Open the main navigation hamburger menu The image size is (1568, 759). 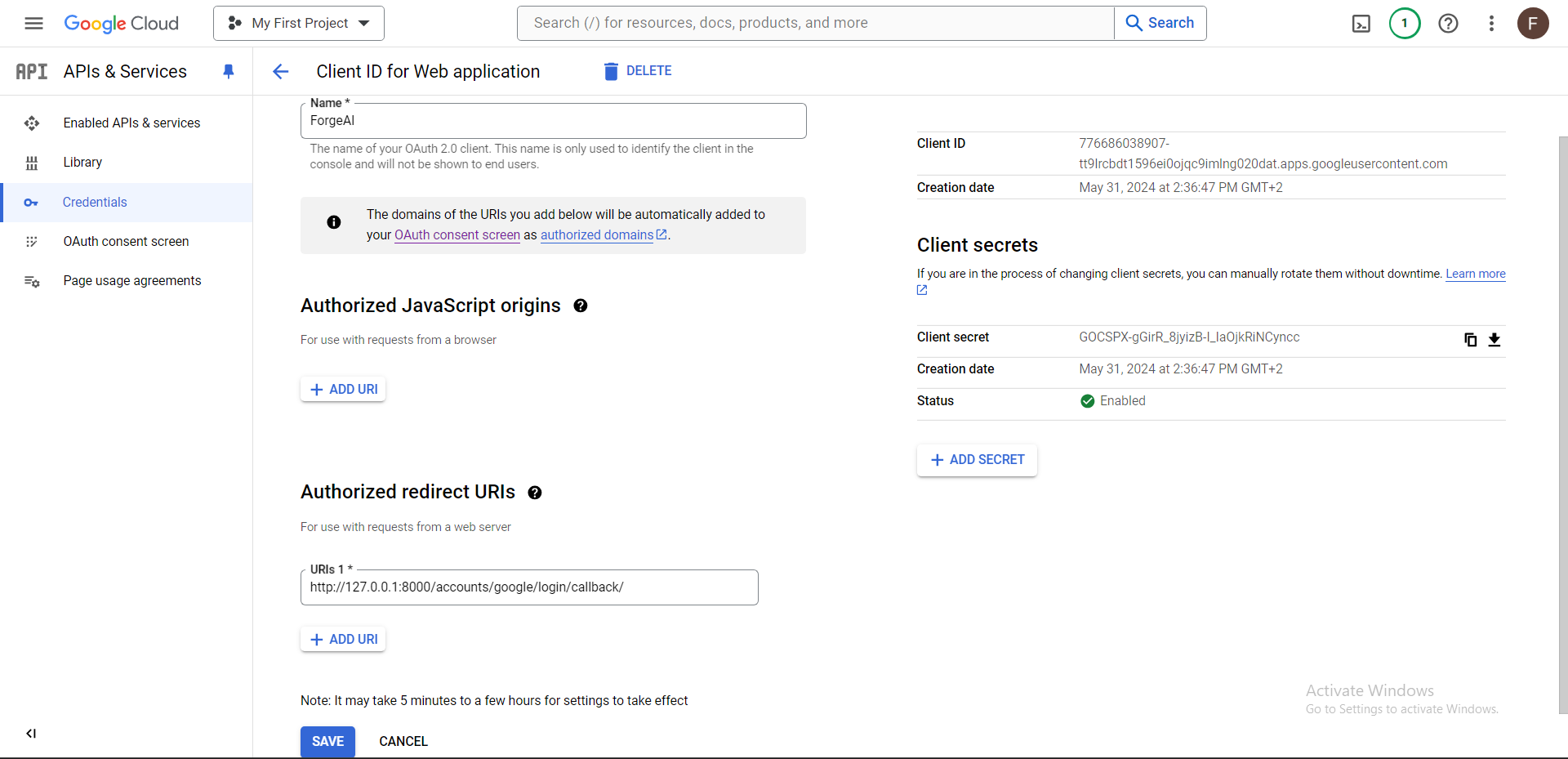tap(33, 23)
